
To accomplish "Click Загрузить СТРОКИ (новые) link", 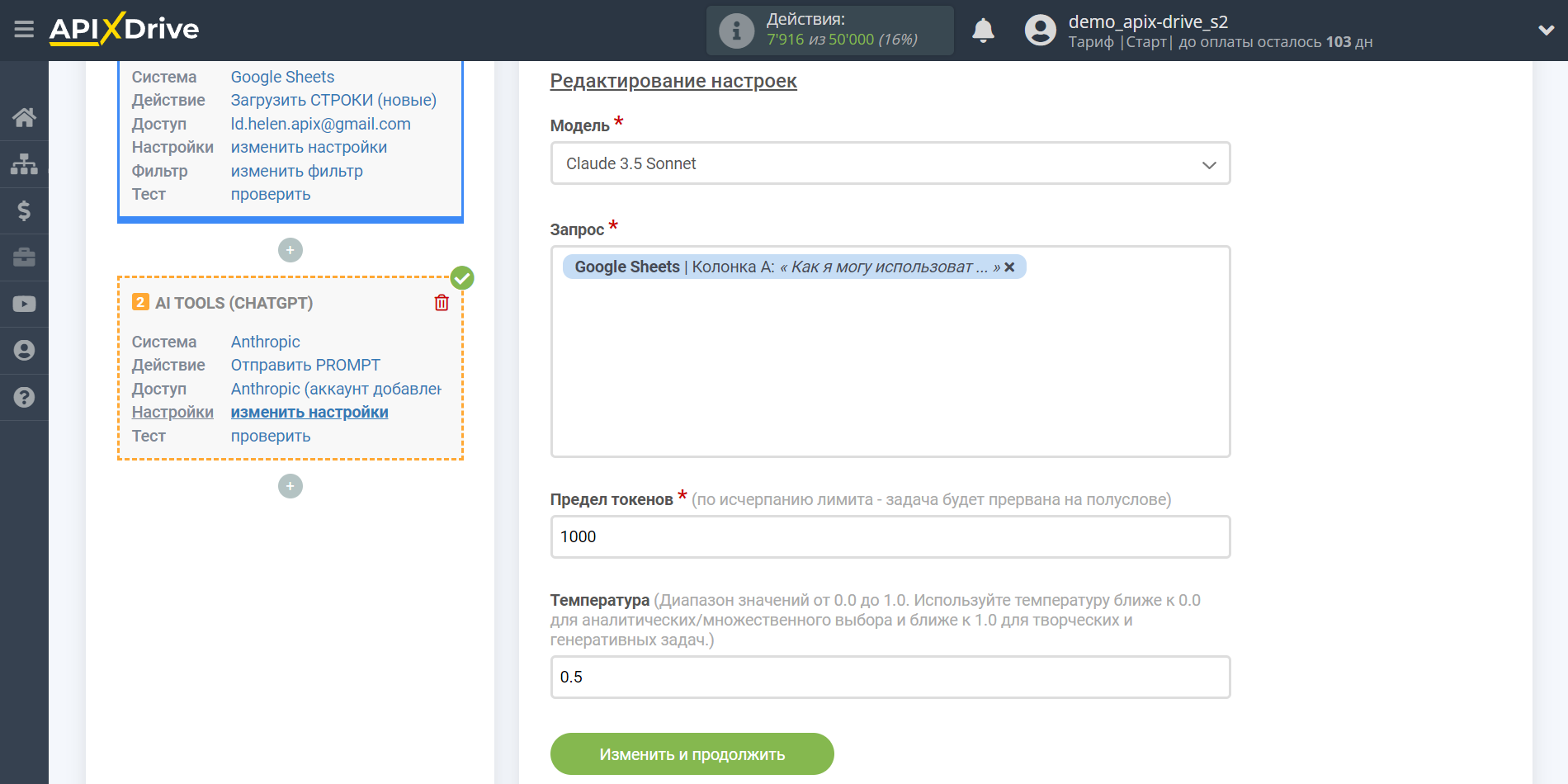I will [333, 100].
